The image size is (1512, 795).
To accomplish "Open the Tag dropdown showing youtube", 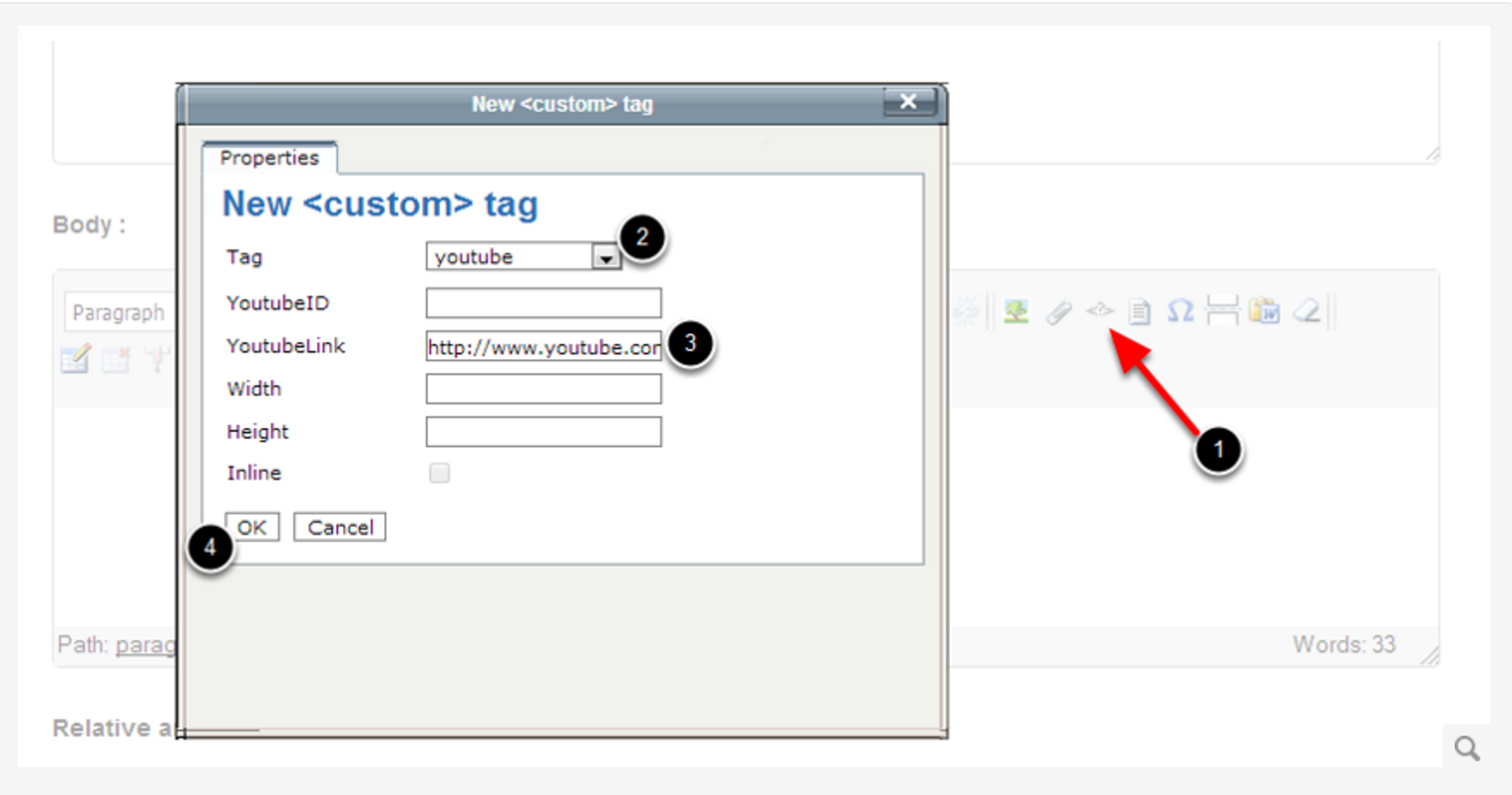I will pyautogui.click(x=523, y=256).
